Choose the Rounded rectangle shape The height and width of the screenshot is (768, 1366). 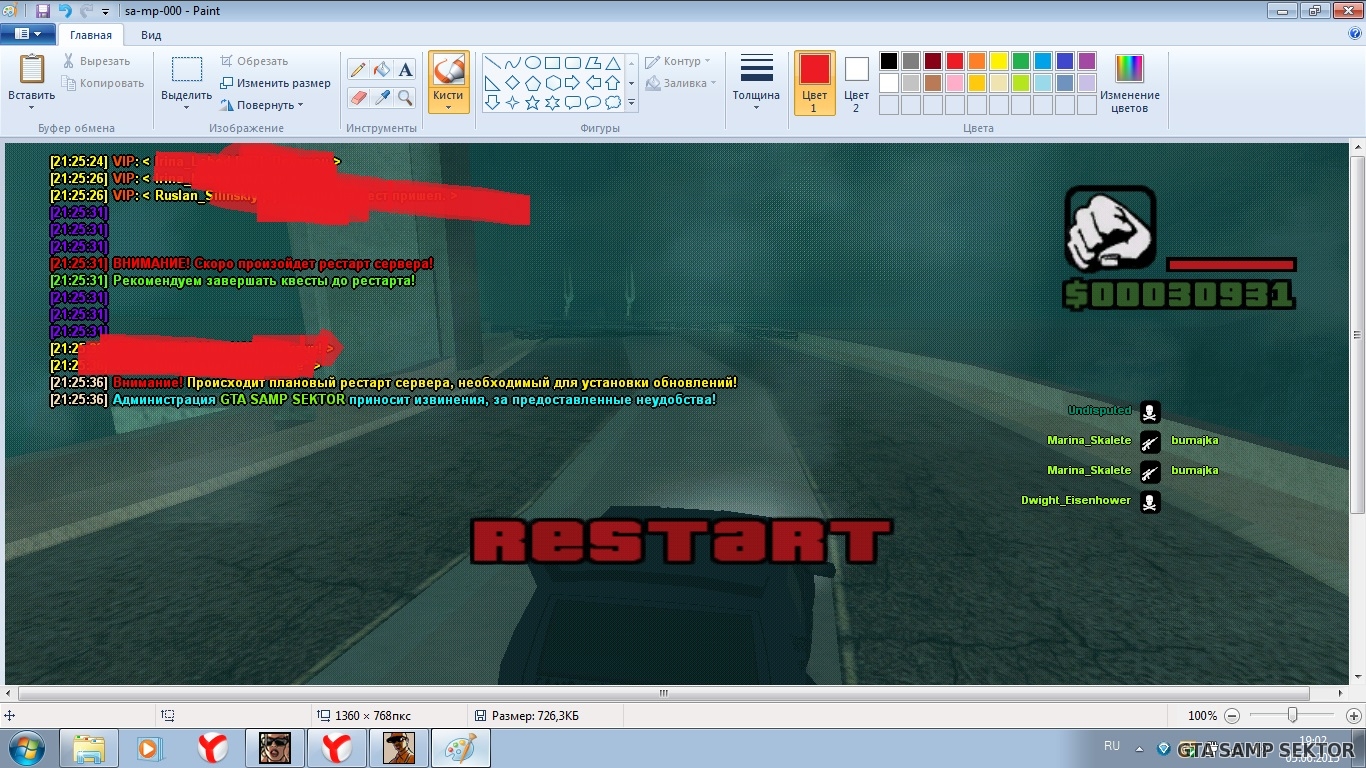coord(573,62)
